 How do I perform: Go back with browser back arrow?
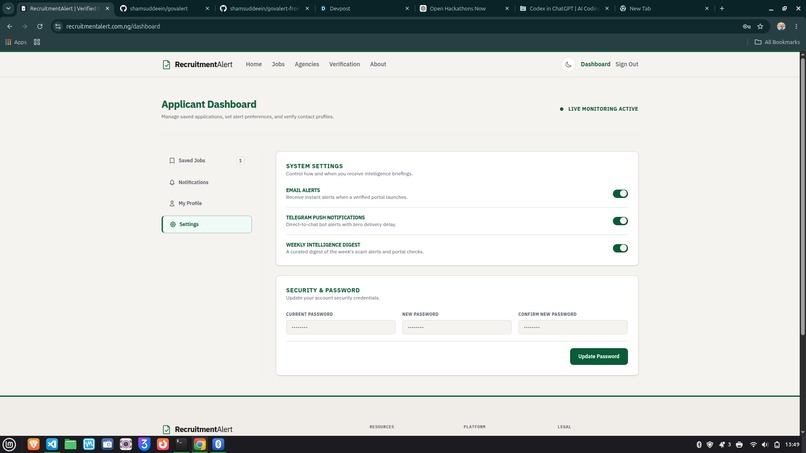click(10, 26)
